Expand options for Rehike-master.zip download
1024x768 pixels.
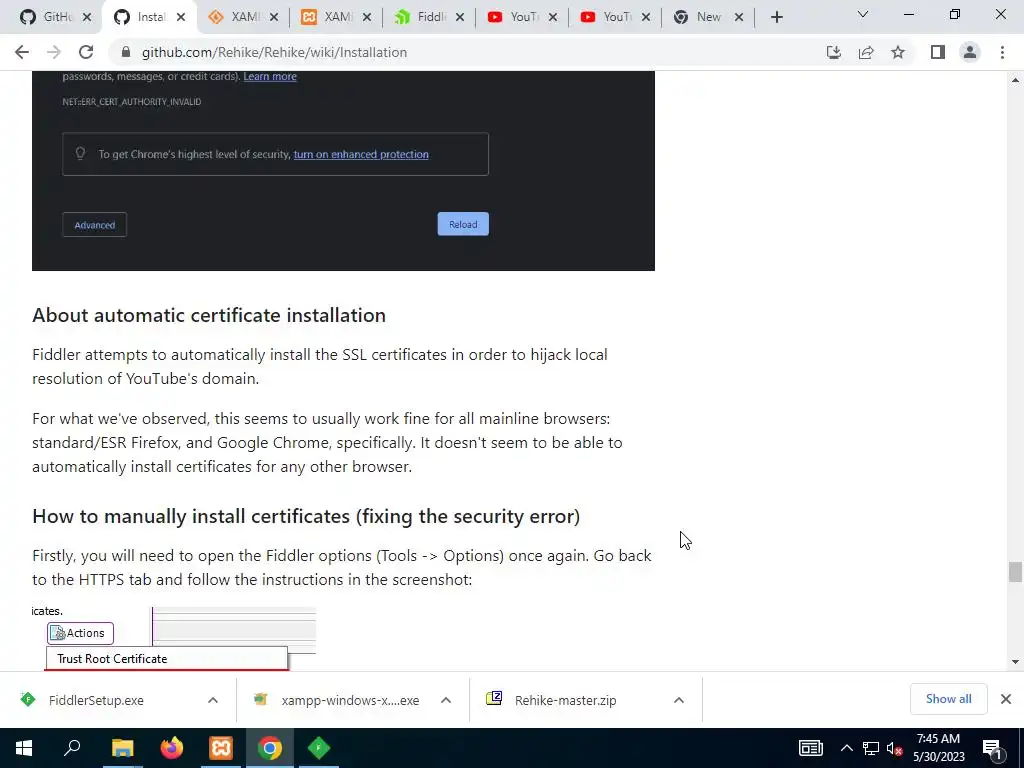679,700
